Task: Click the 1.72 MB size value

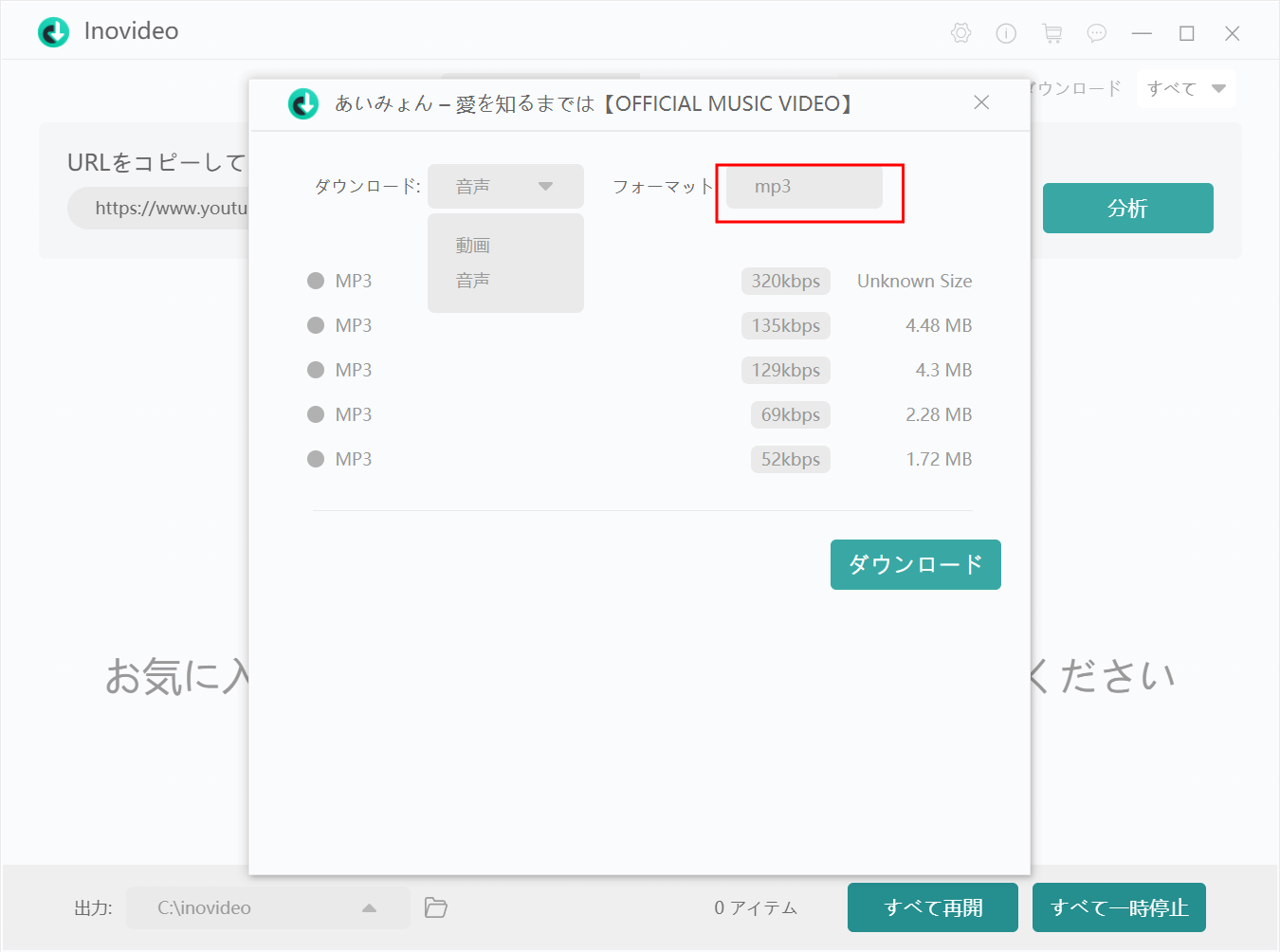Action: pos(939,459)
